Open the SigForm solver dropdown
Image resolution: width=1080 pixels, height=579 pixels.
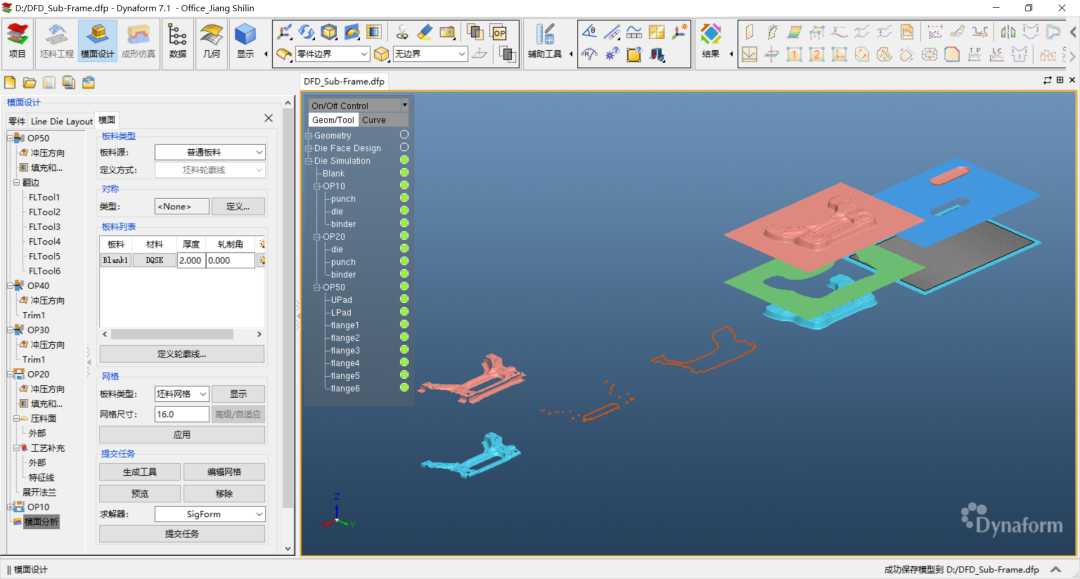[x=210, y=514]
